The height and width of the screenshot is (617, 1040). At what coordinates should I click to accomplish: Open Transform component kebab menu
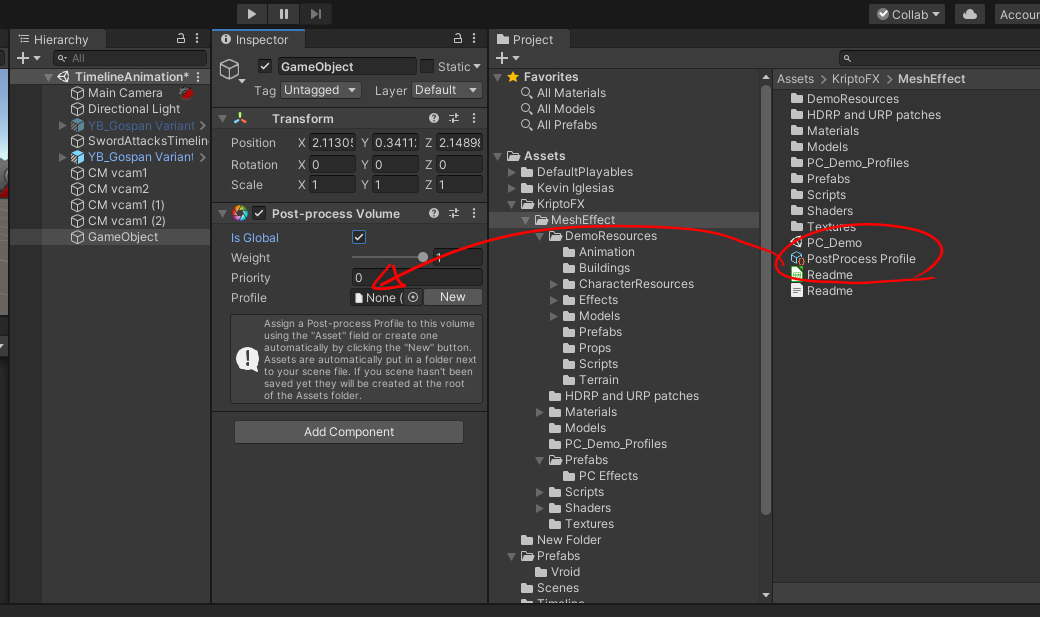474,118
